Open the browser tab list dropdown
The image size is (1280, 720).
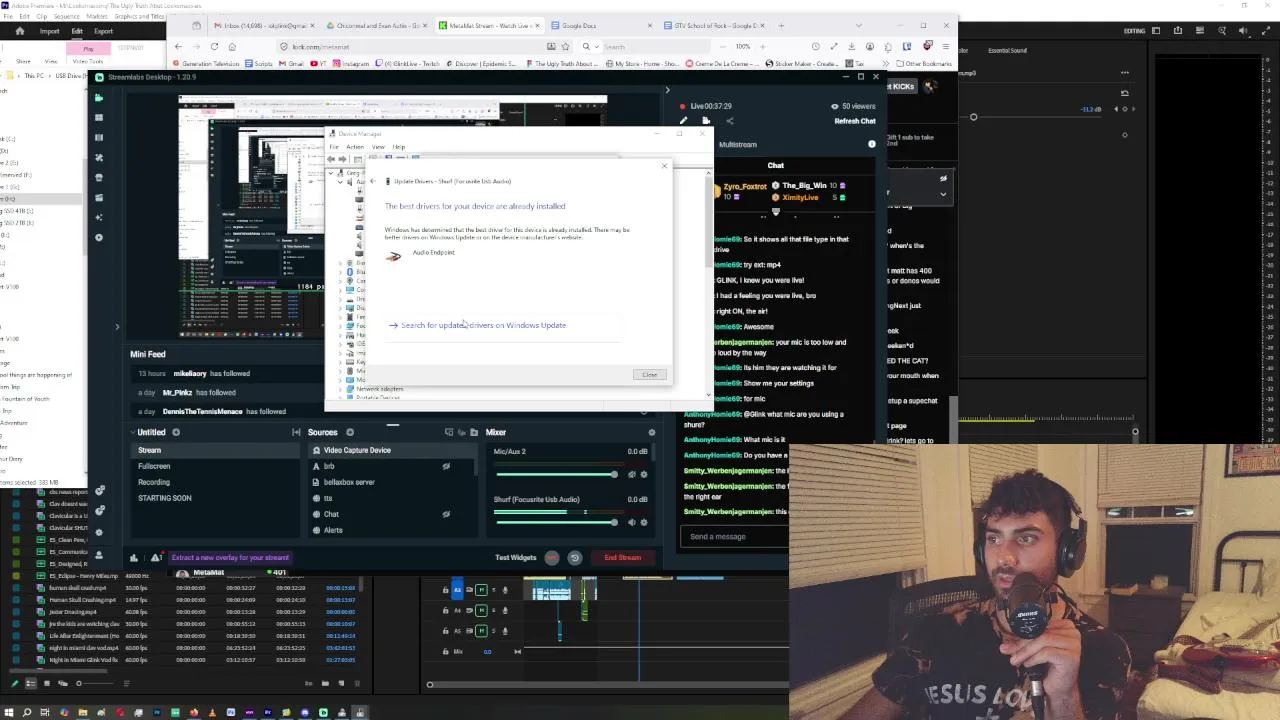click(x=858, y=25)
